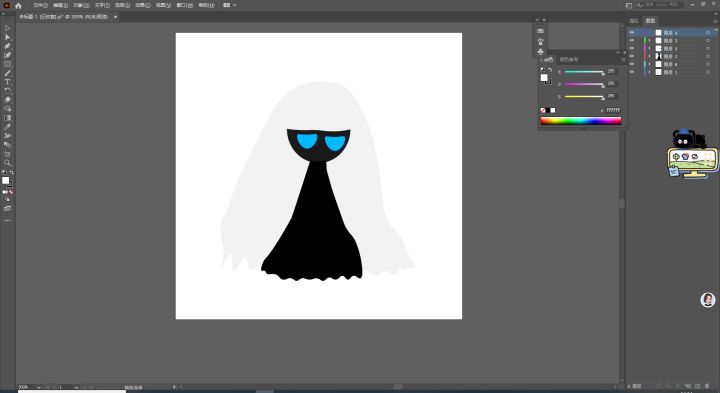Select the Eyedropper tool
720x393 pixels.
(7, 127)
